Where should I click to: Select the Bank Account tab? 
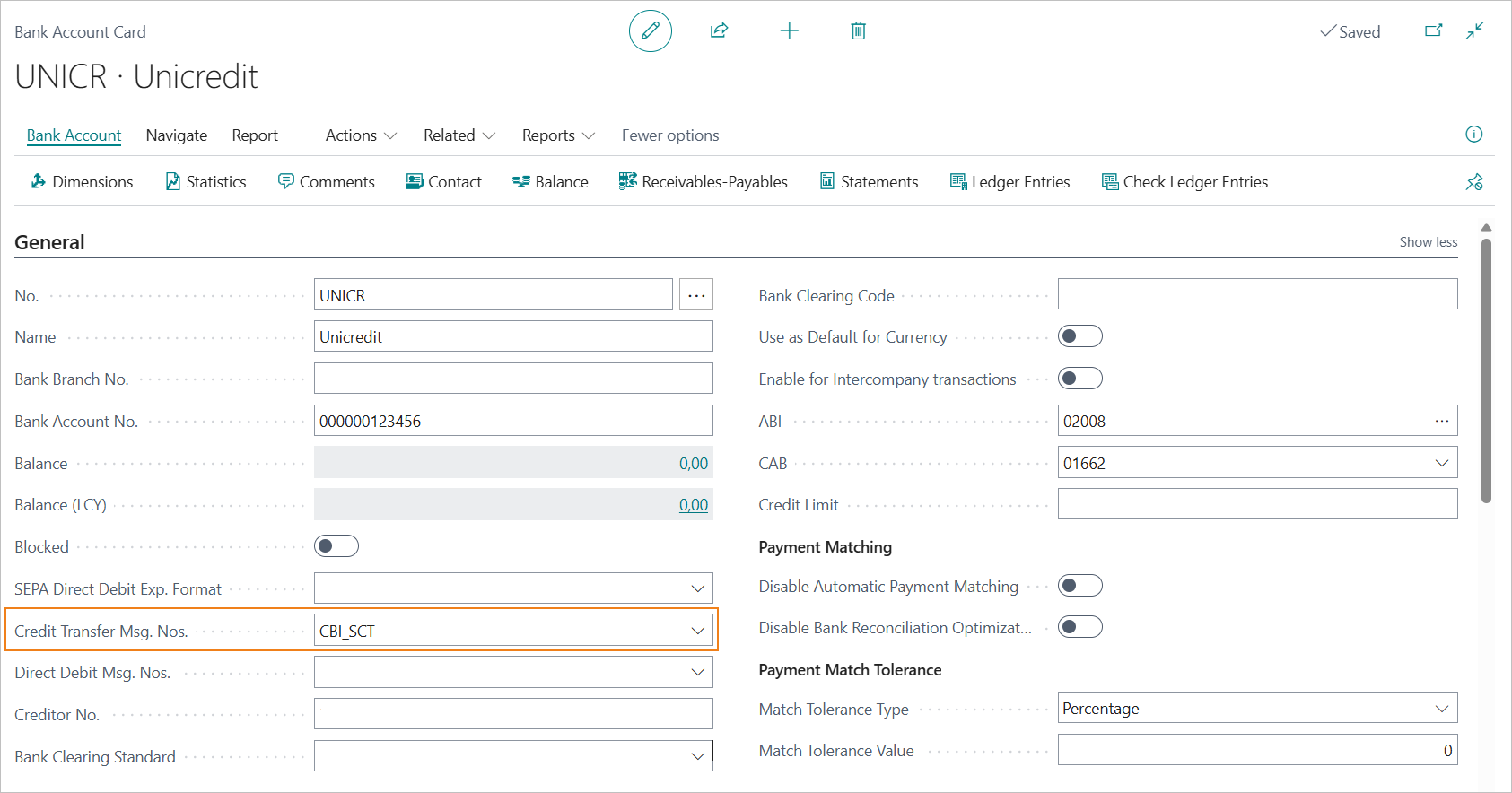click(74, 135)
